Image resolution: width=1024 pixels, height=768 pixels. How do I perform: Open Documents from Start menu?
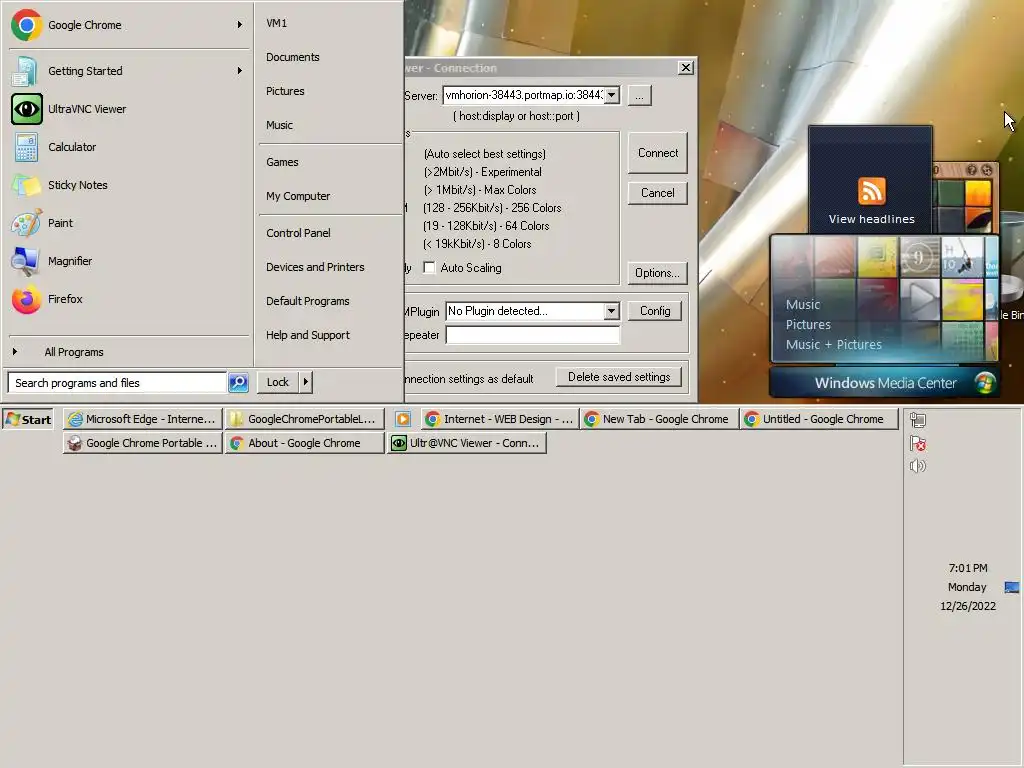point(293,57)
